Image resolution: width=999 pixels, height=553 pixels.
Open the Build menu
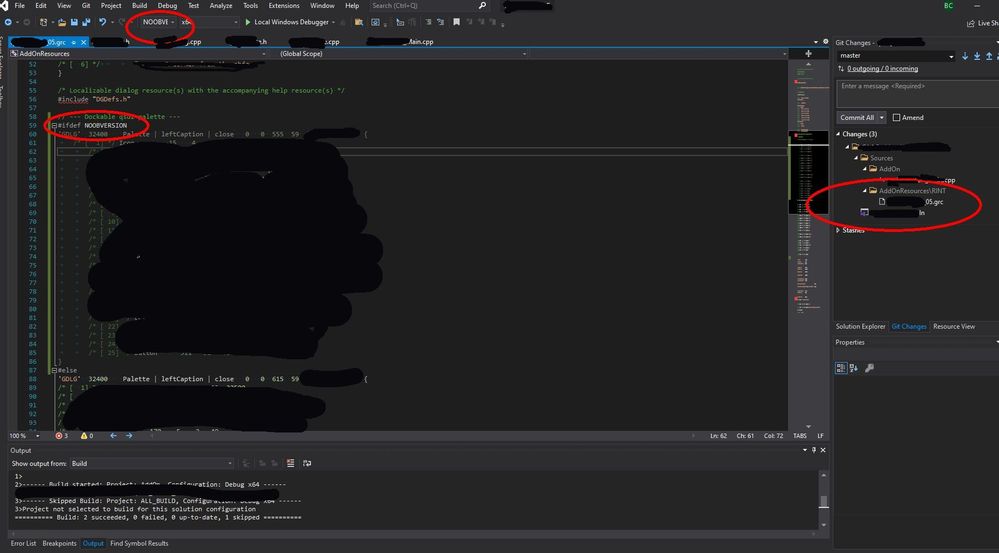point(140,6)
